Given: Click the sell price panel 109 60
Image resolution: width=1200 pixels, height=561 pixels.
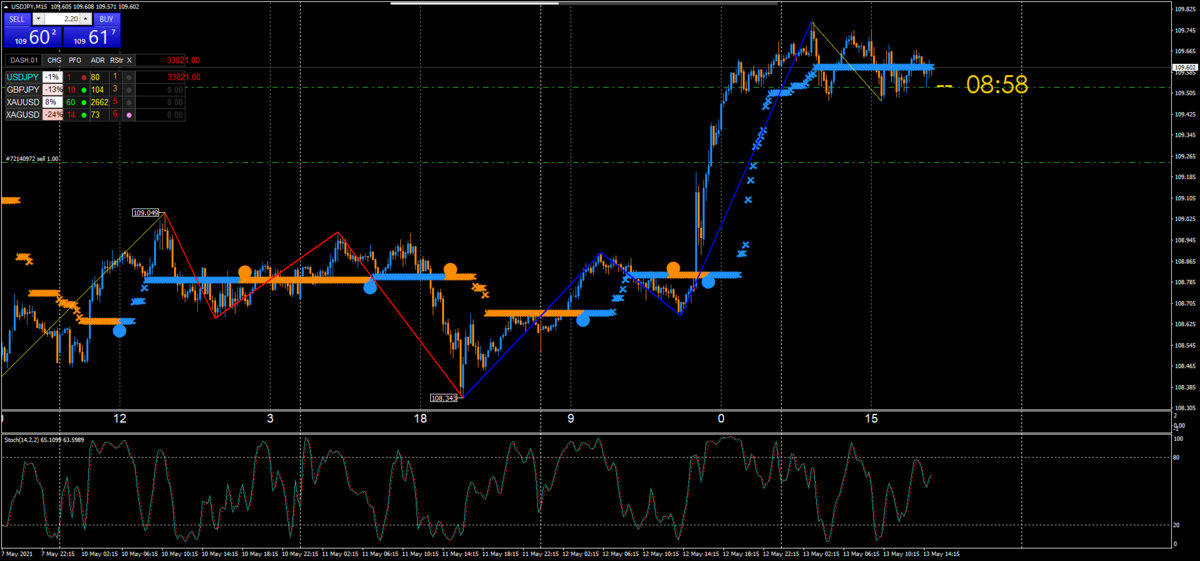Looking at the screenshot, I should (x=33, y=37).
